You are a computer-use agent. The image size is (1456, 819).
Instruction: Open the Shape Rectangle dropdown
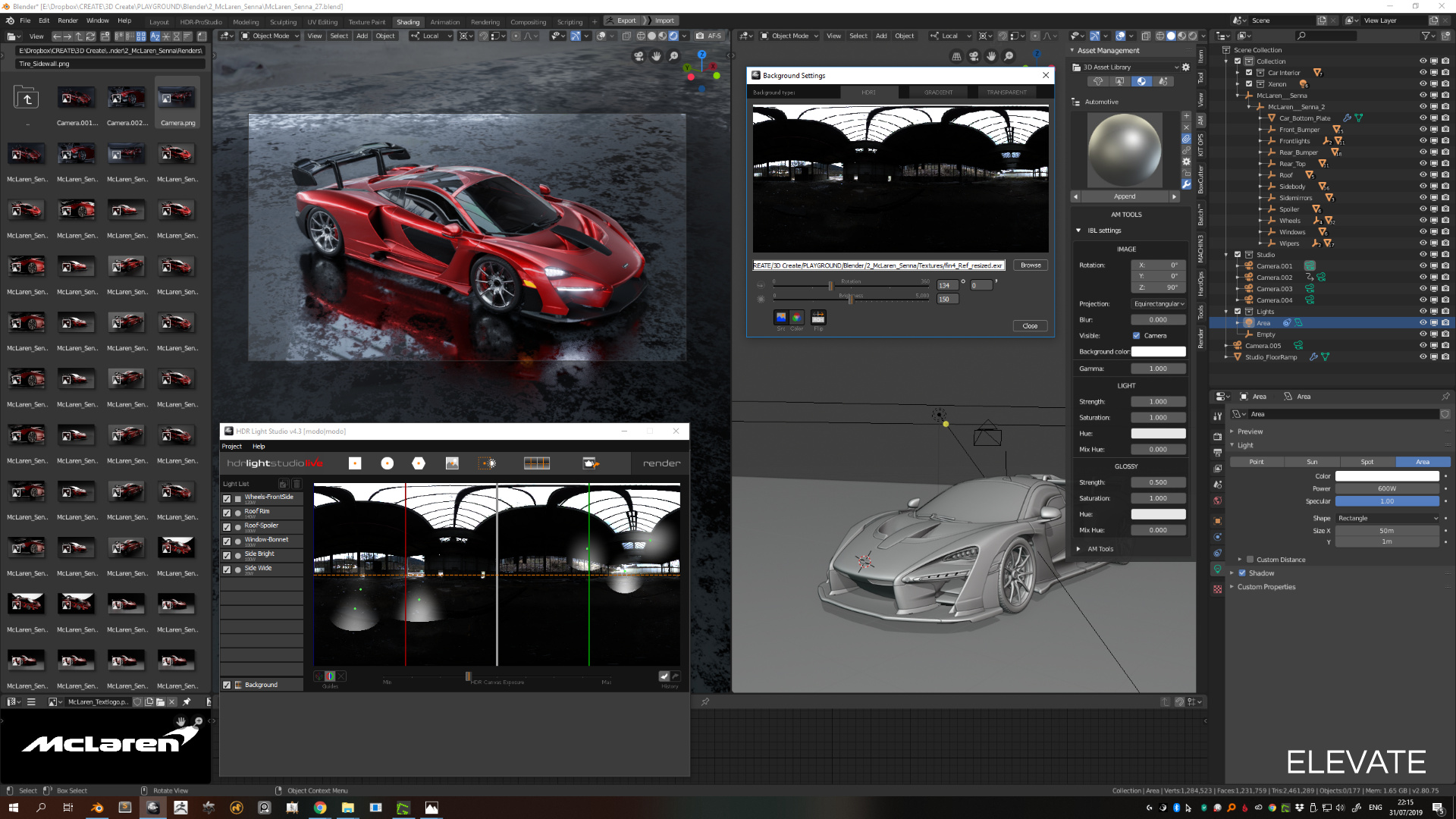pos(1387,519)
